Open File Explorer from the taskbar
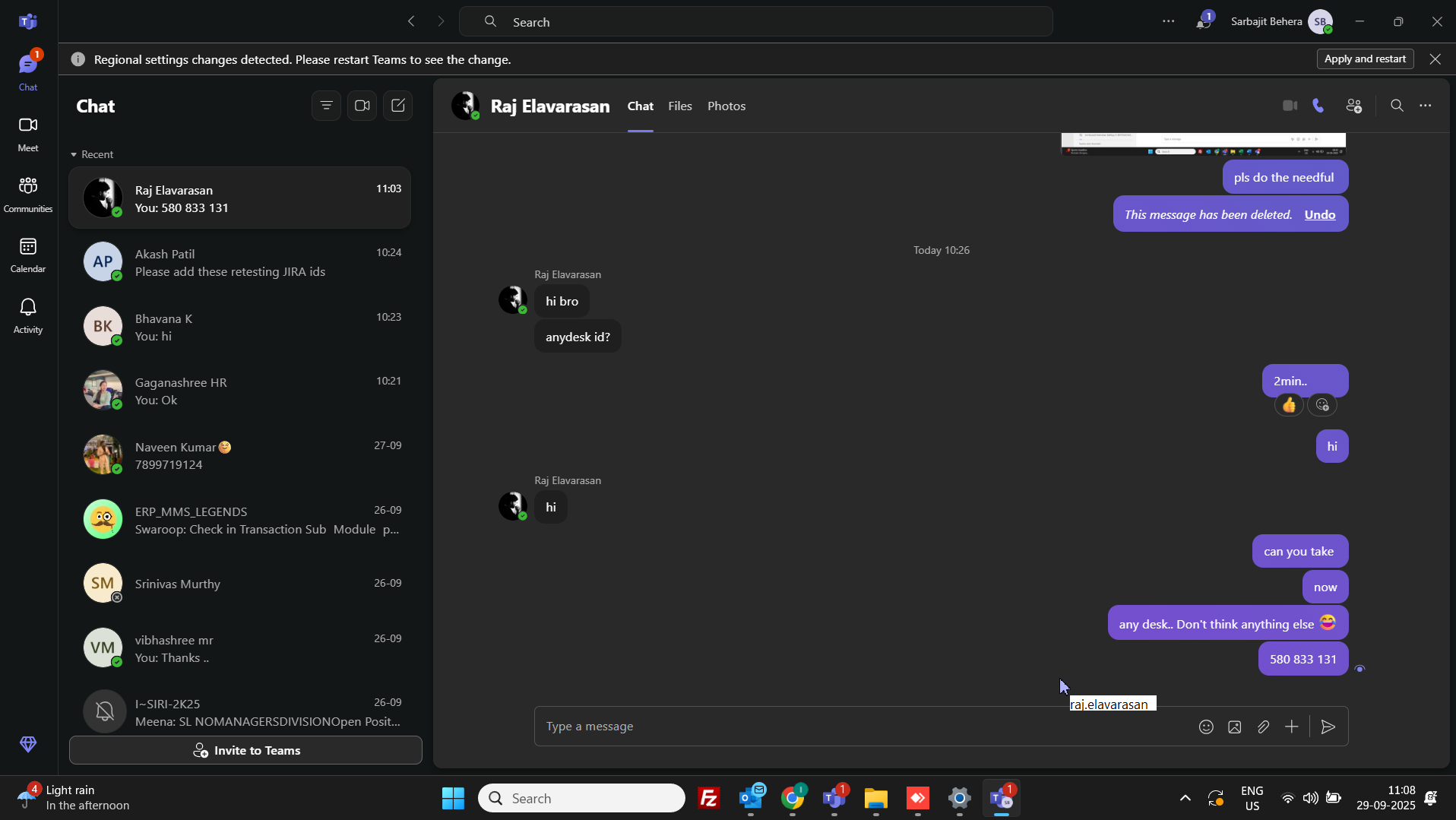The image size is (1456, 820). click(876, 798)
